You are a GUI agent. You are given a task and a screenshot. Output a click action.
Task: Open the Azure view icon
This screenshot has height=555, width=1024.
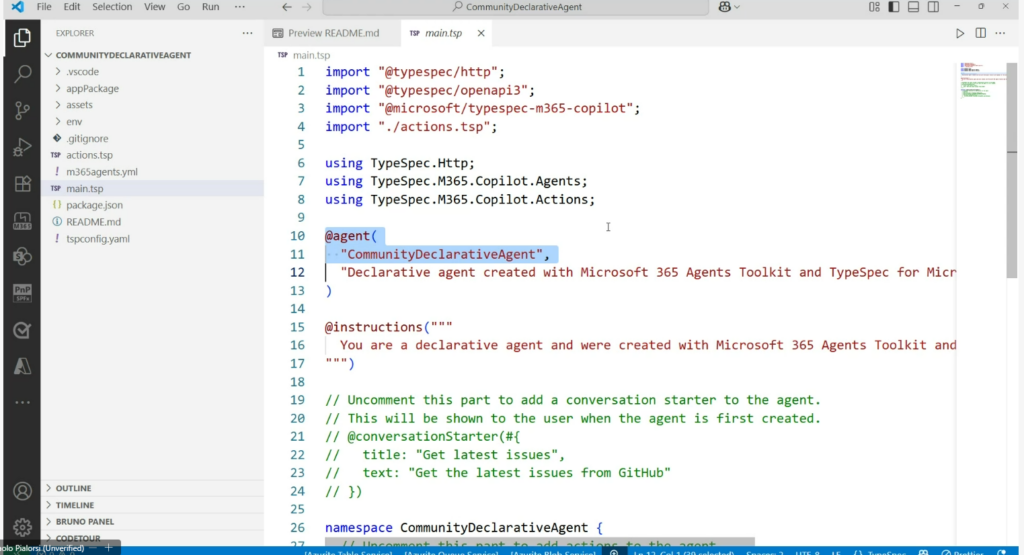point(22,366)
